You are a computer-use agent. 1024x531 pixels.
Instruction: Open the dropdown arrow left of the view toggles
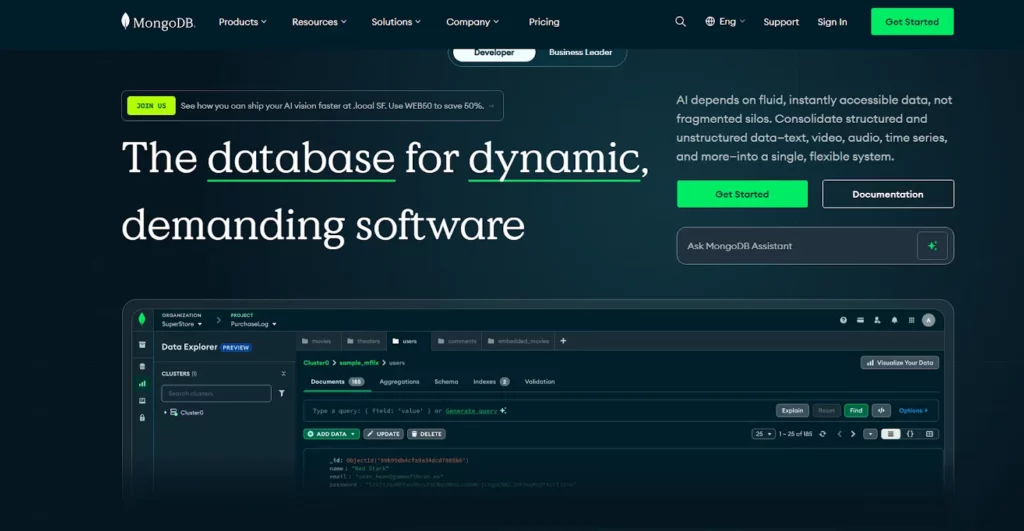[870, 434]
